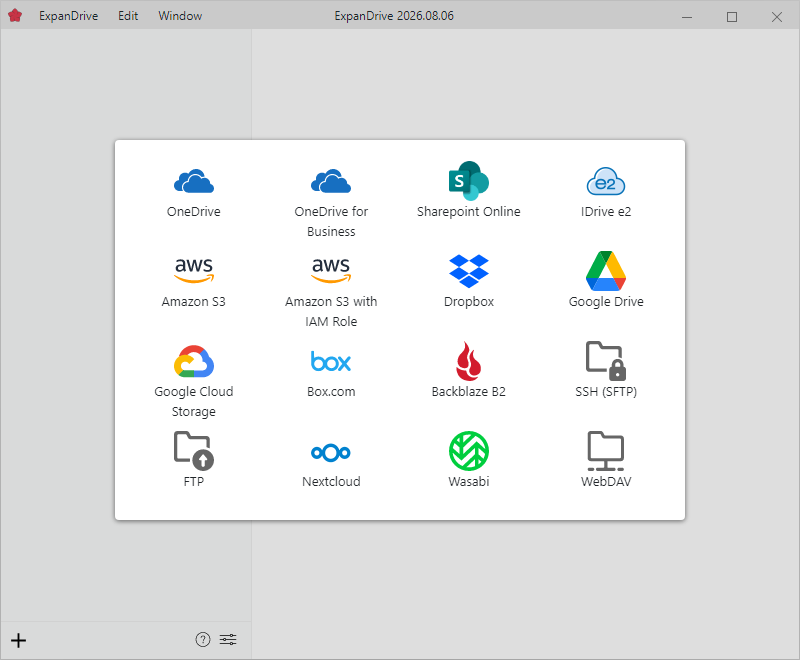Select the WebDAV network folder icon
Viewport: 800px width, 660px height.
click(x=606, y=451)
